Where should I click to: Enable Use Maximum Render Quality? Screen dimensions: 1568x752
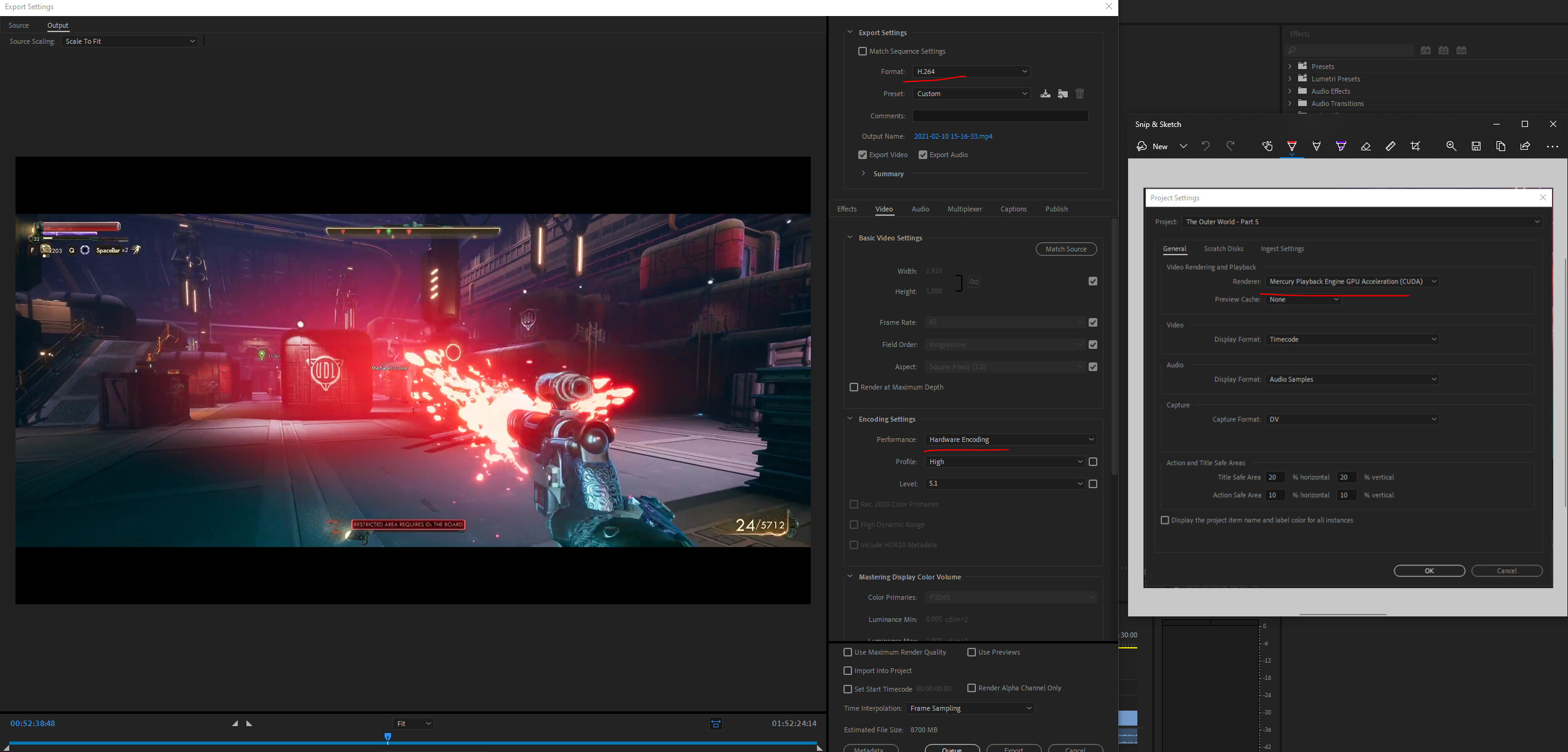(x=848, y=652)
